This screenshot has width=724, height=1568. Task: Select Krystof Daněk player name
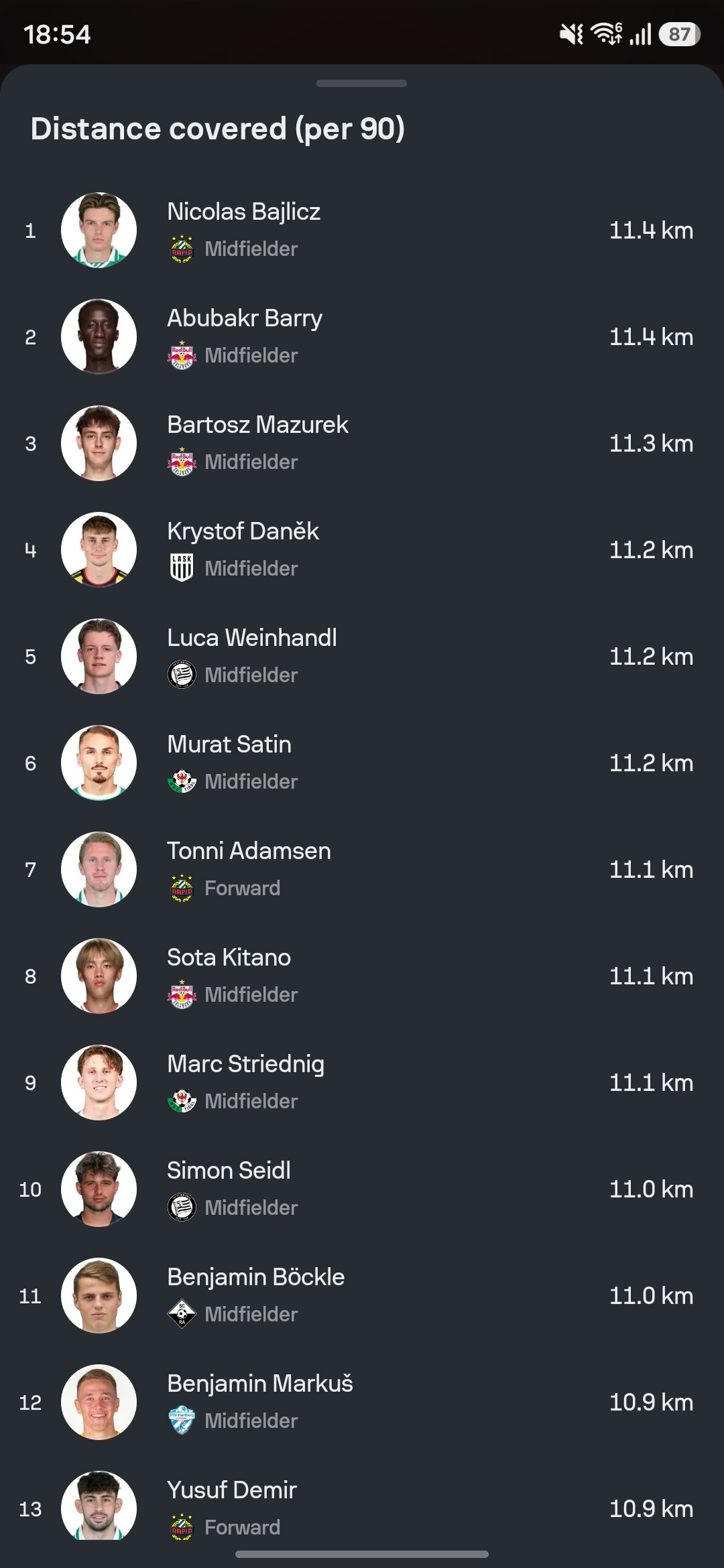[243, 531]
